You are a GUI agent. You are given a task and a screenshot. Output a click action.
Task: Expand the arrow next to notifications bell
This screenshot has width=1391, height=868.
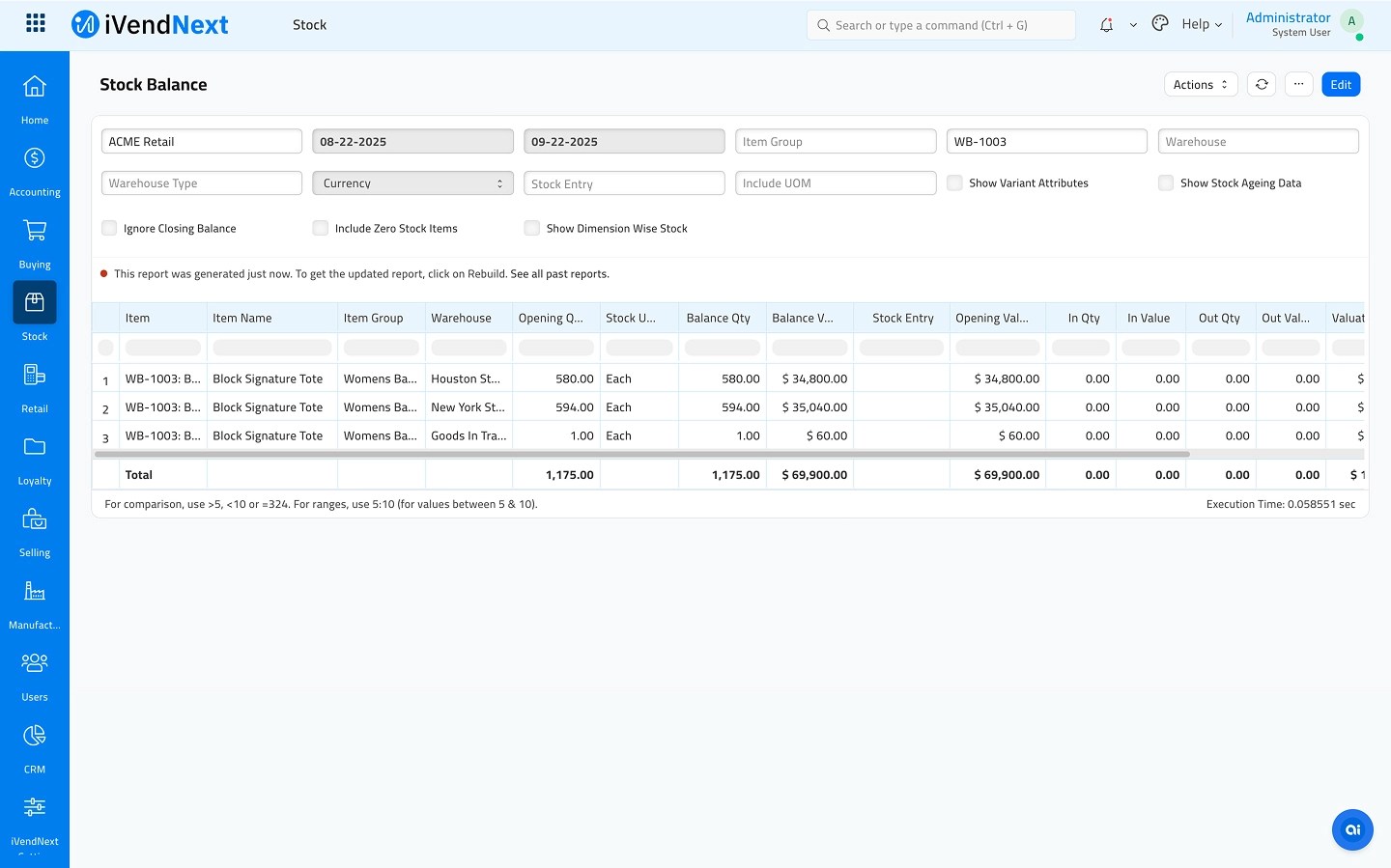click(1133, 25)
